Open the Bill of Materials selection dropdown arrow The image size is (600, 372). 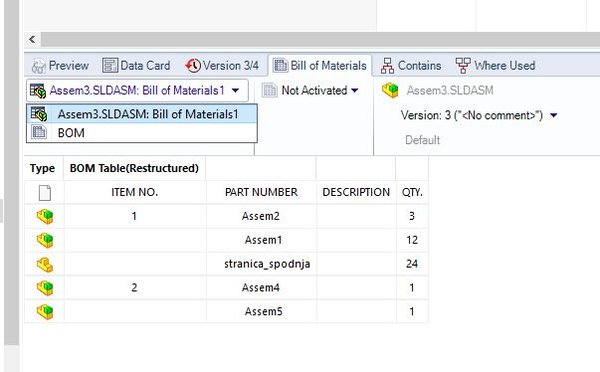tap(235, 91)
